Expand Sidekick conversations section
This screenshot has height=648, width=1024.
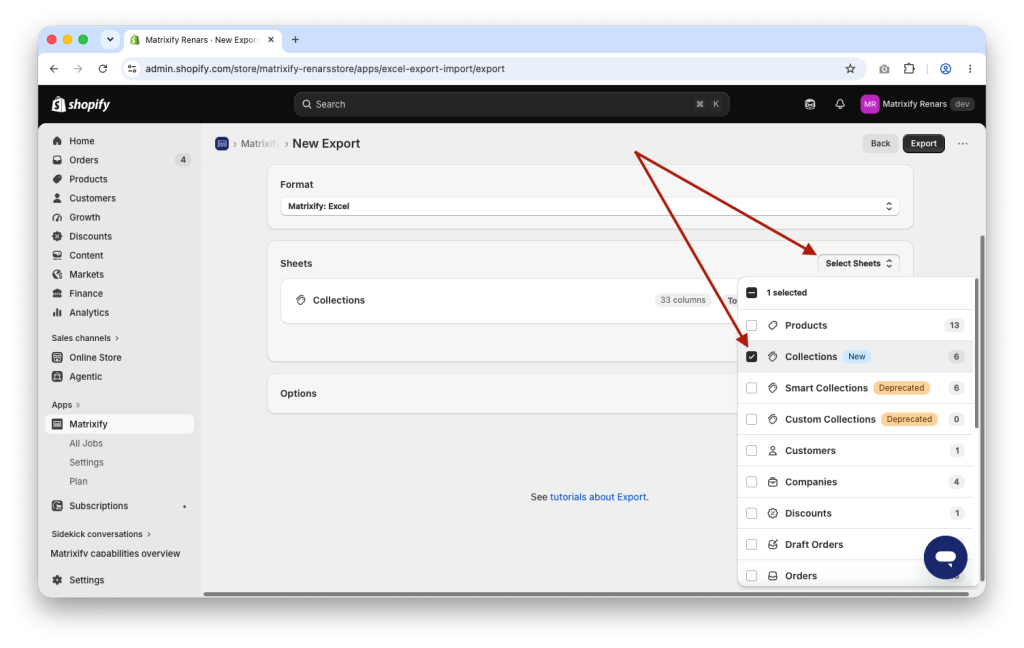101,534
